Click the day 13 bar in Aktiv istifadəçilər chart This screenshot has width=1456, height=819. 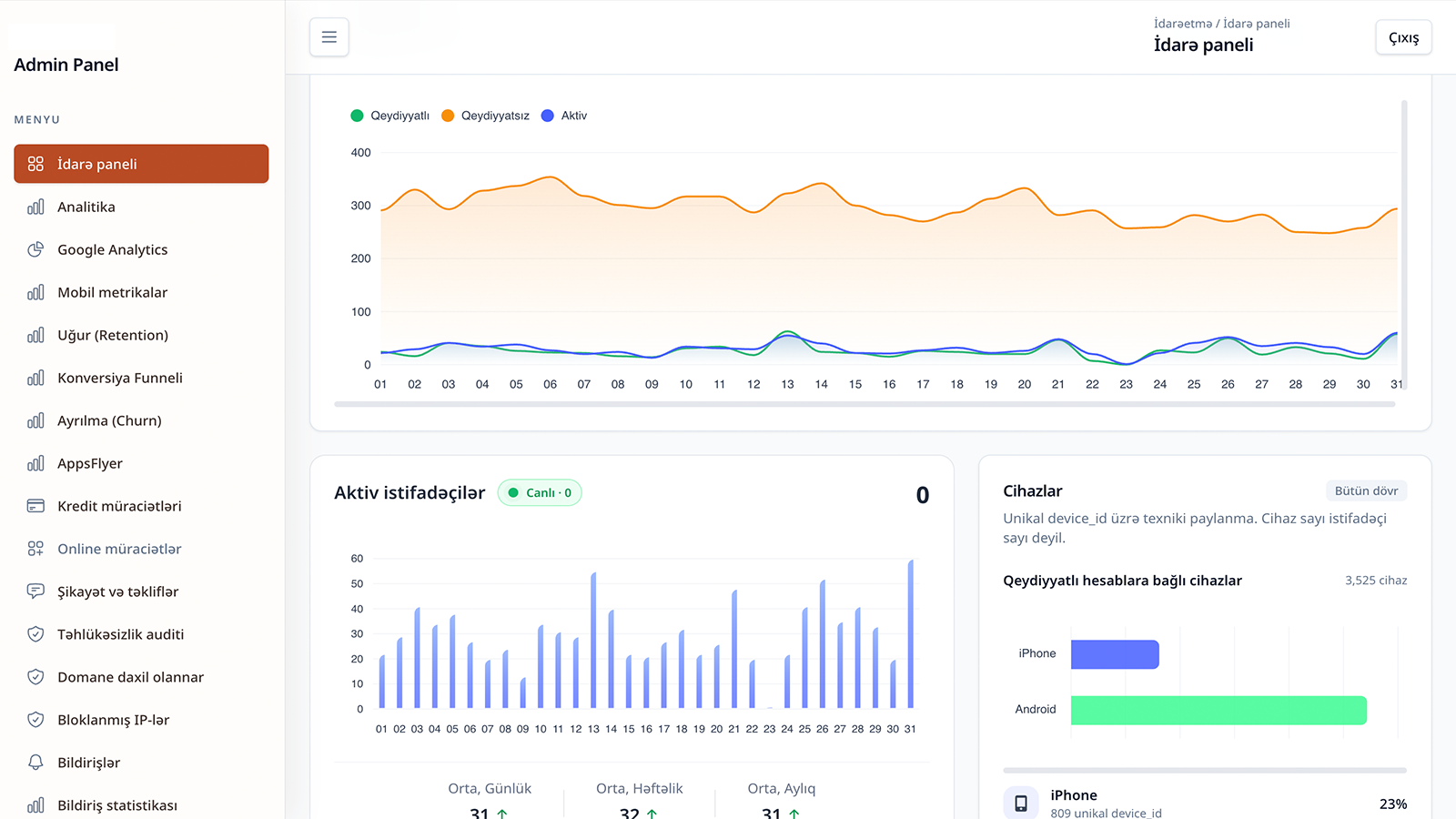[x=593, y=641]
